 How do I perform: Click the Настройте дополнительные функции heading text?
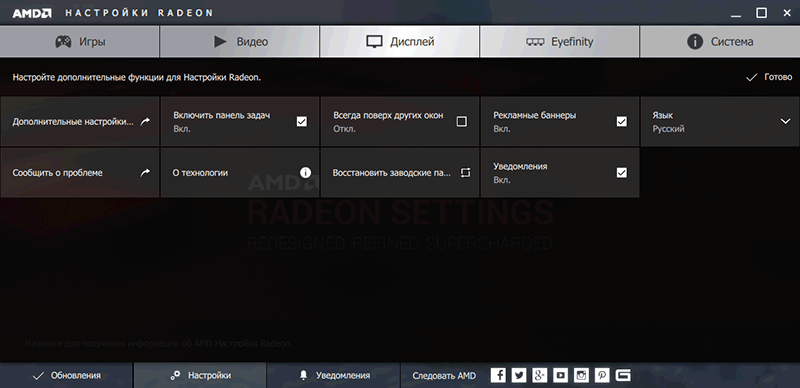(x=137, y=78)
